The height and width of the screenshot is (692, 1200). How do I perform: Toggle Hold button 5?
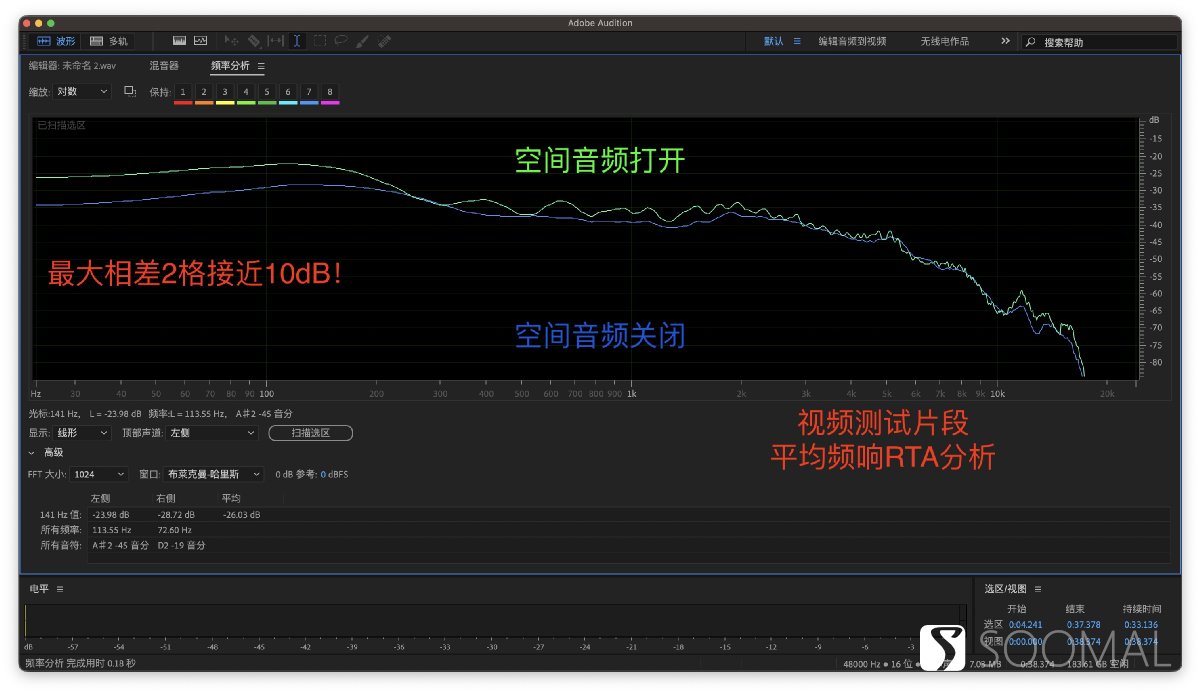(x=267, y=91)
